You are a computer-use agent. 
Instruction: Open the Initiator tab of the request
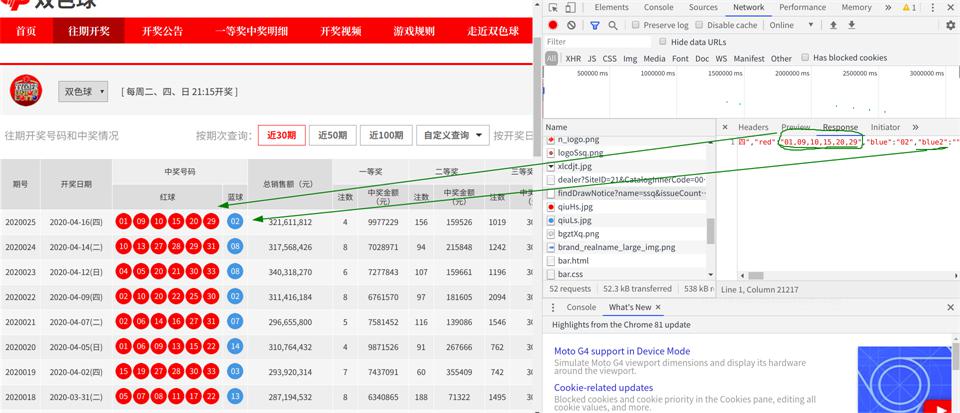(885, 127)
